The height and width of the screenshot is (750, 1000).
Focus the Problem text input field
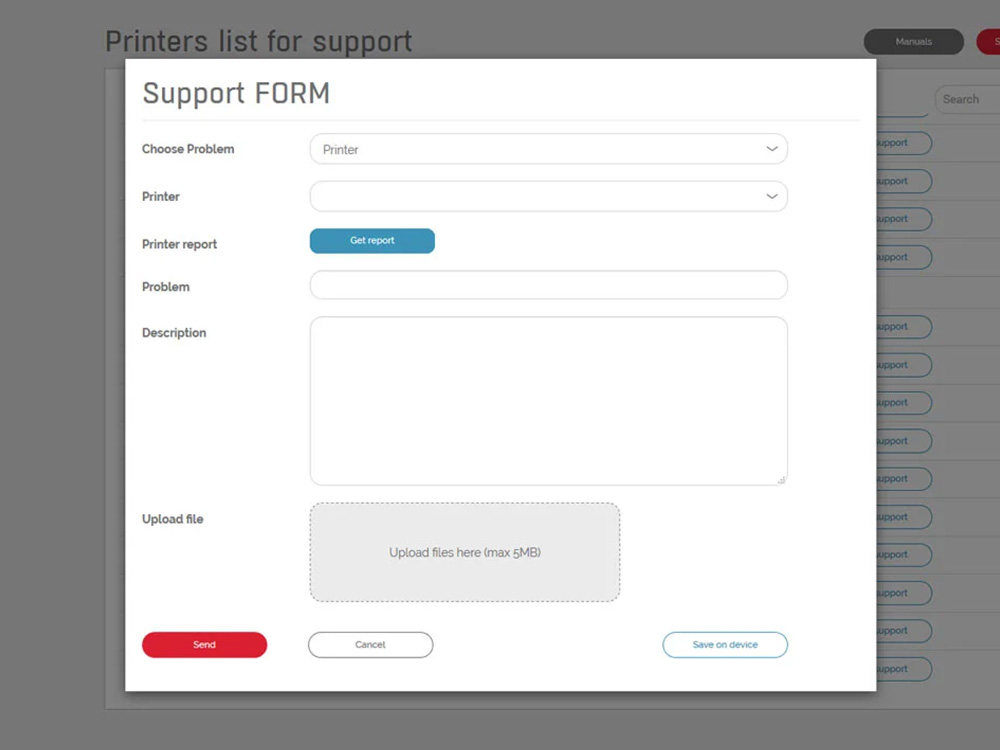[548, 285]
